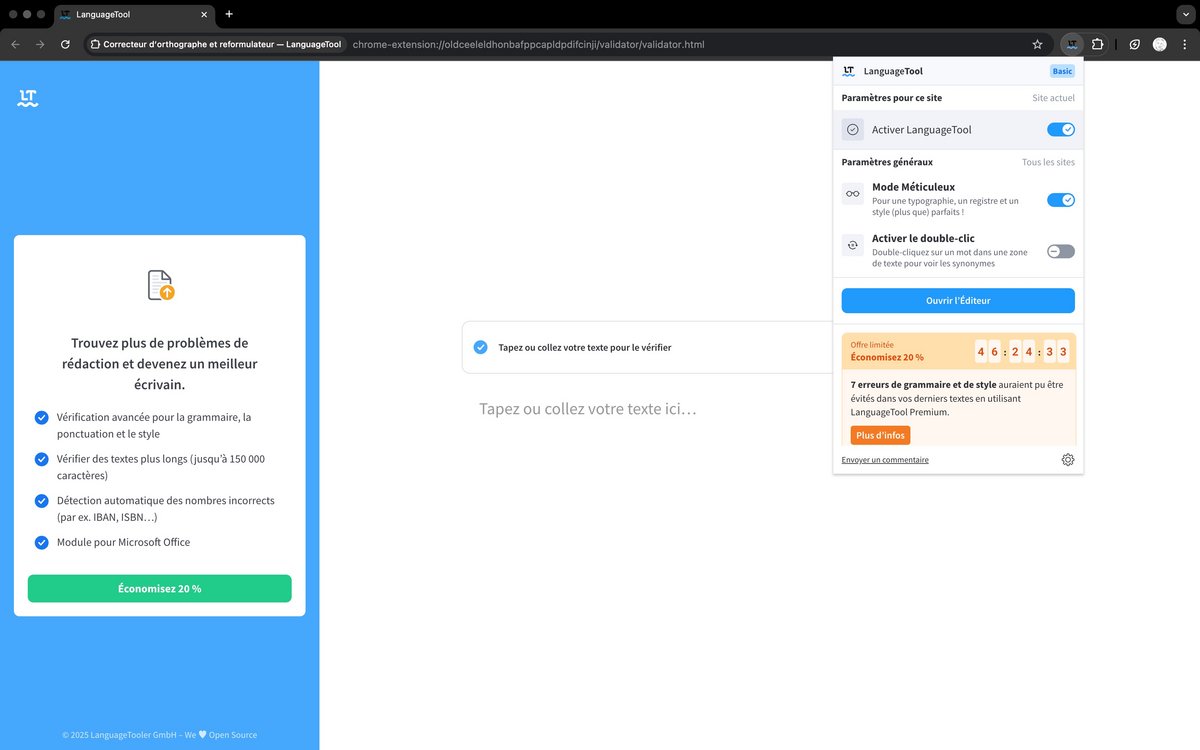Open Envoyer un commentaire link
1200x750 pixels.
coord(885,460)
